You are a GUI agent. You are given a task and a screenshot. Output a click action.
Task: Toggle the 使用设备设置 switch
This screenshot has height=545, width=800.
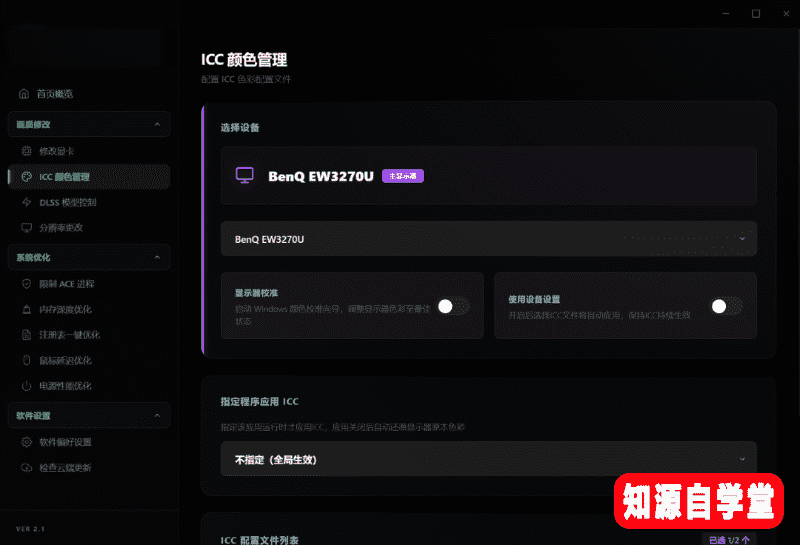[x=727, y=306]
